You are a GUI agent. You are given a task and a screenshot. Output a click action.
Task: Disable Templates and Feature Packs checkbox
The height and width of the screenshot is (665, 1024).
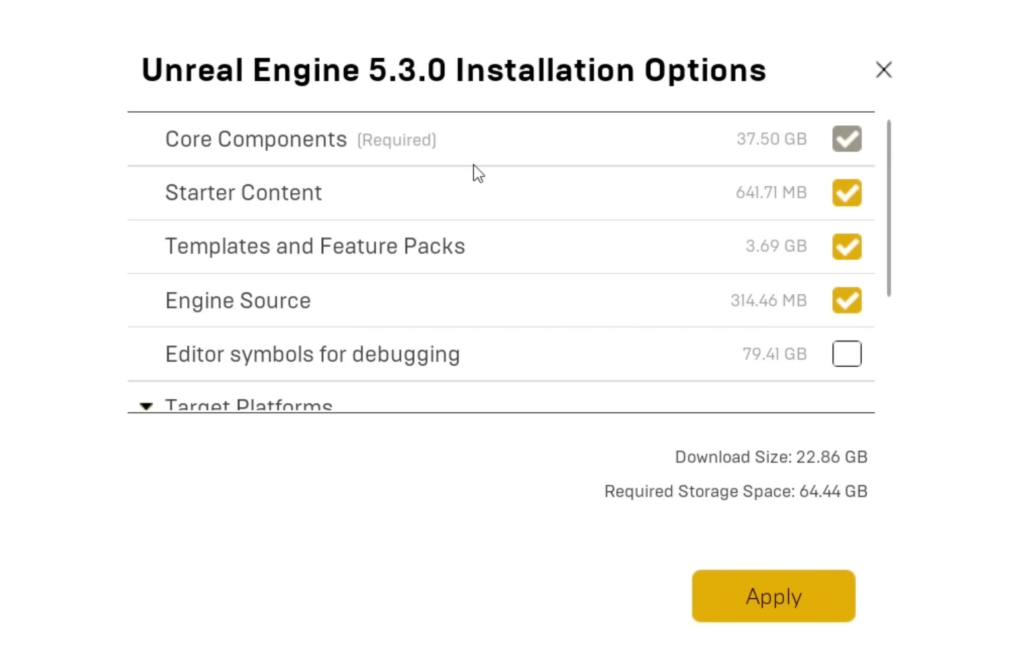(x=846, y=247)
